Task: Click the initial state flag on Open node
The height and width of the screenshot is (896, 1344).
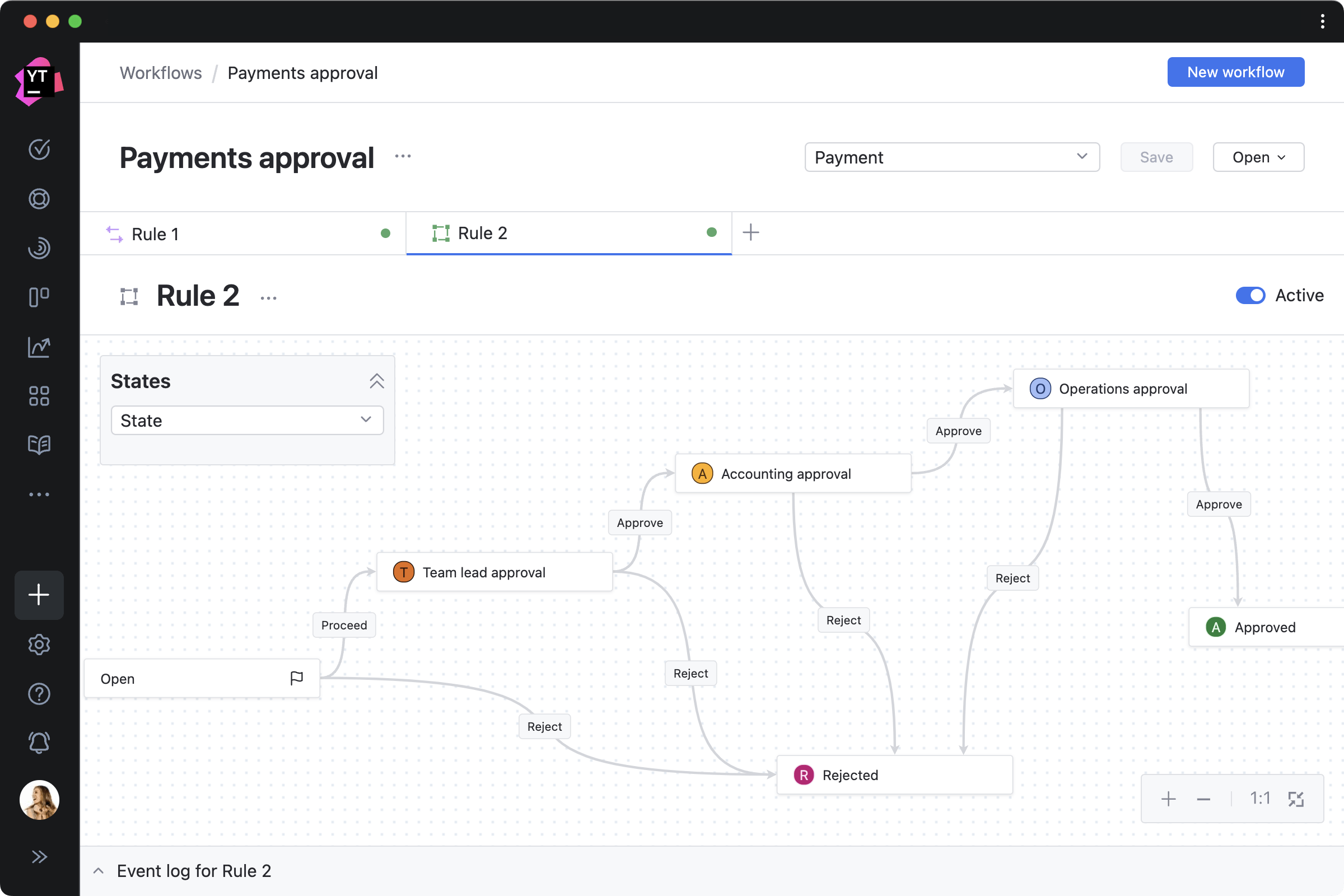Action: coord(297,678)
